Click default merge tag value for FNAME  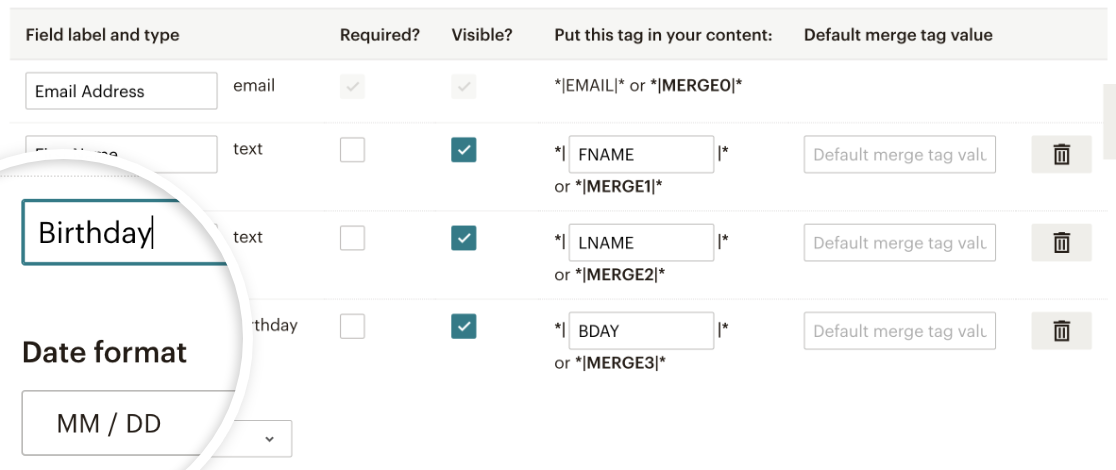point(900,155)
